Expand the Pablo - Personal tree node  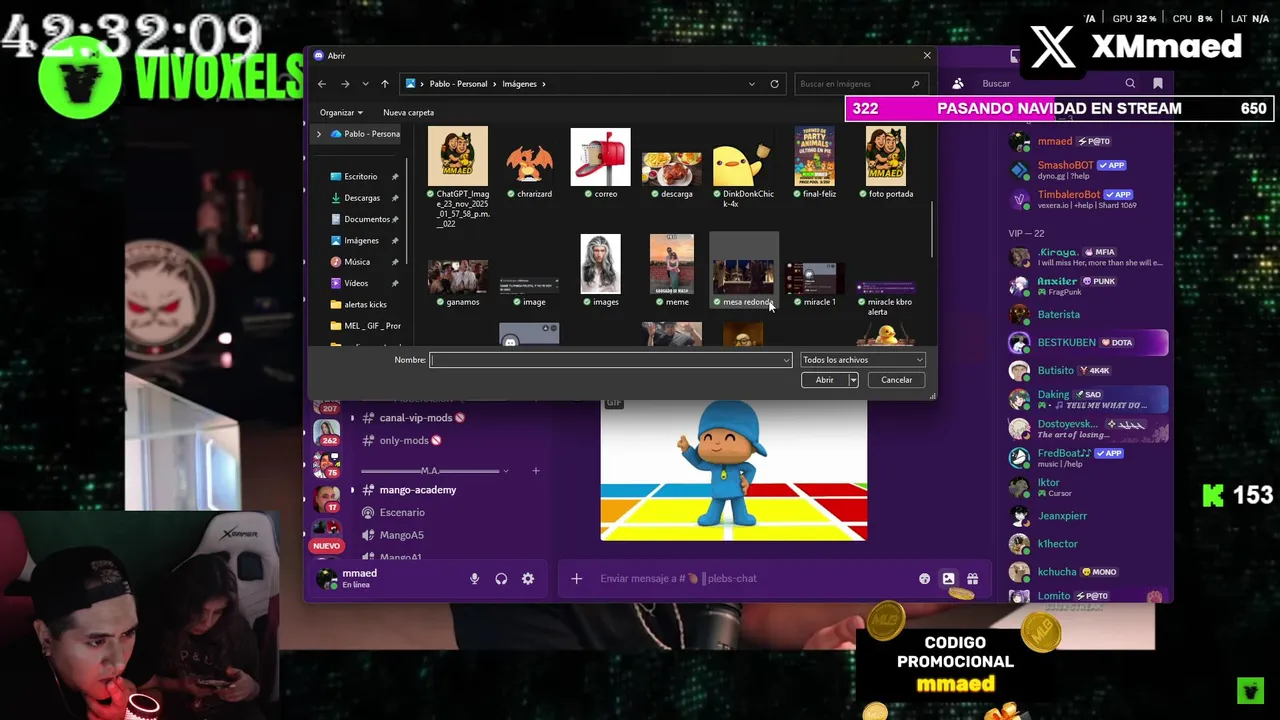point(319,134)
